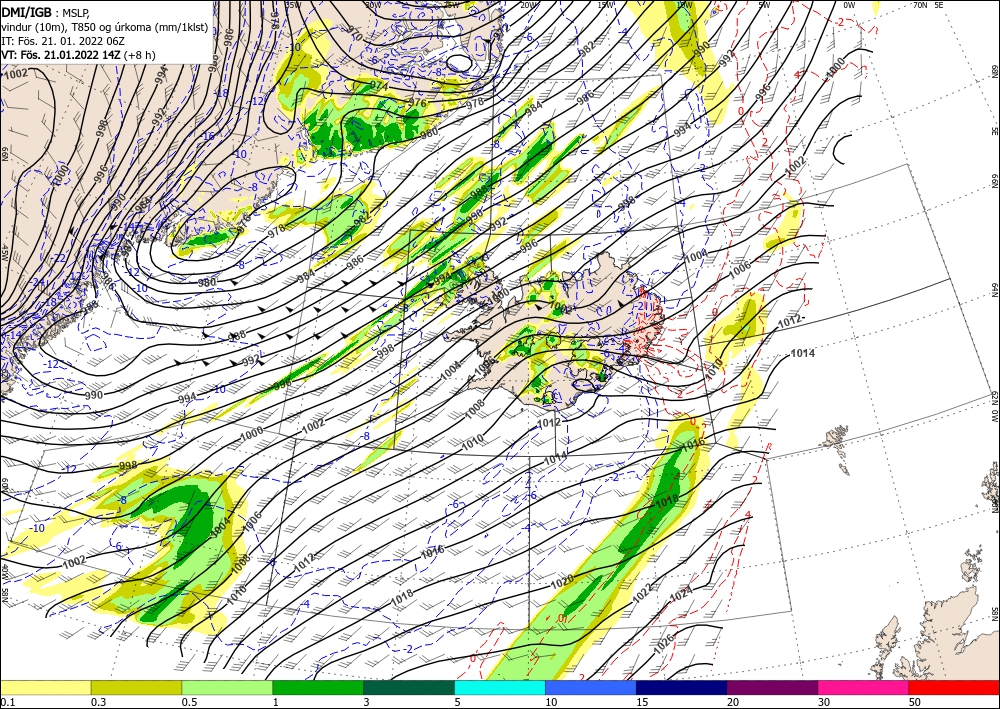The height and width of the screenshot is (709, 1000).
Task: Click the legend value '50'
Action: click(915, 702)
